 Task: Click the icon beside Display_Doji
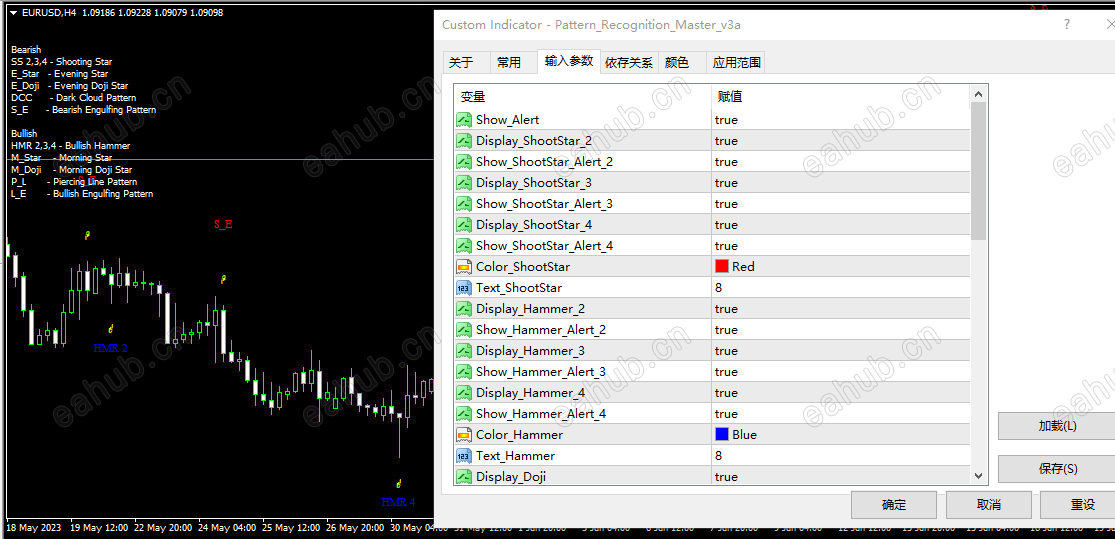click(464, 476)
